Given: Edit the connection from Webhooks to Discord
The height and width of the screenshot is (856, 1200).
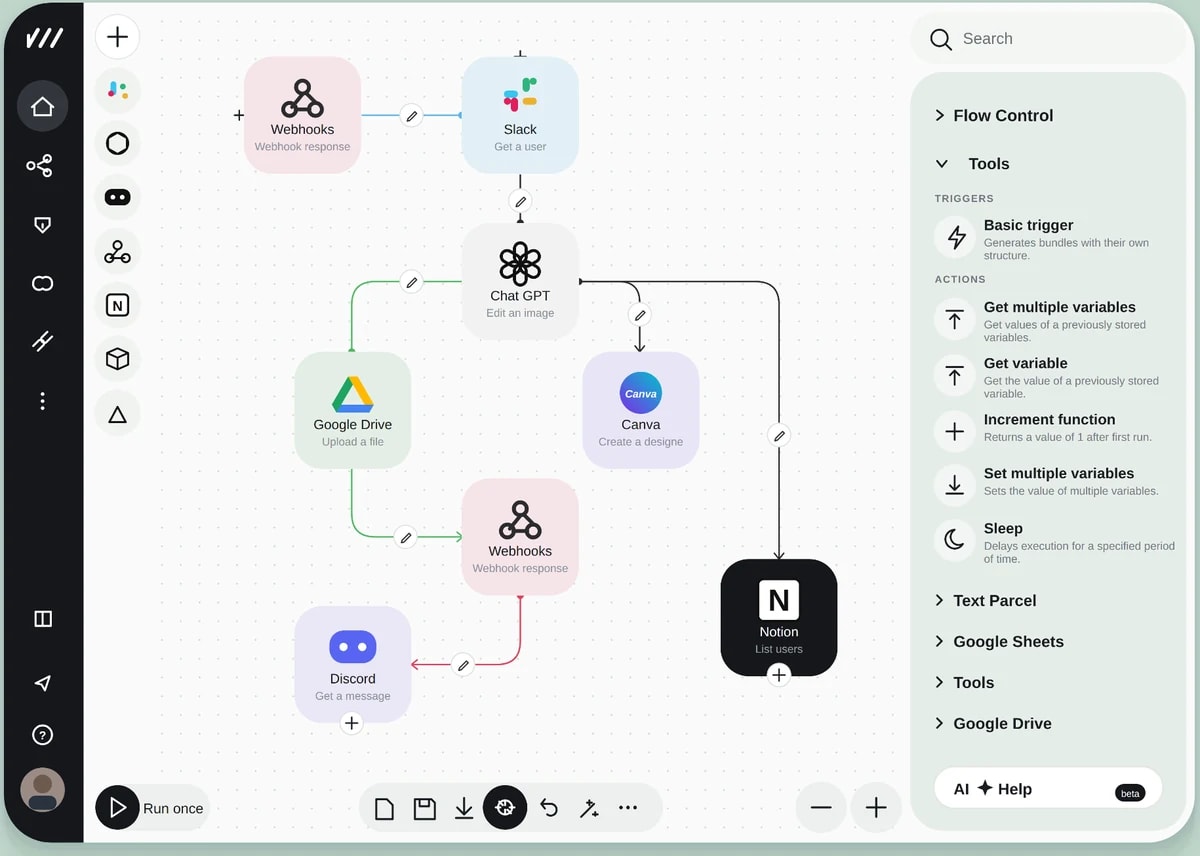Looking at the screenshot, I should point(462,664).
